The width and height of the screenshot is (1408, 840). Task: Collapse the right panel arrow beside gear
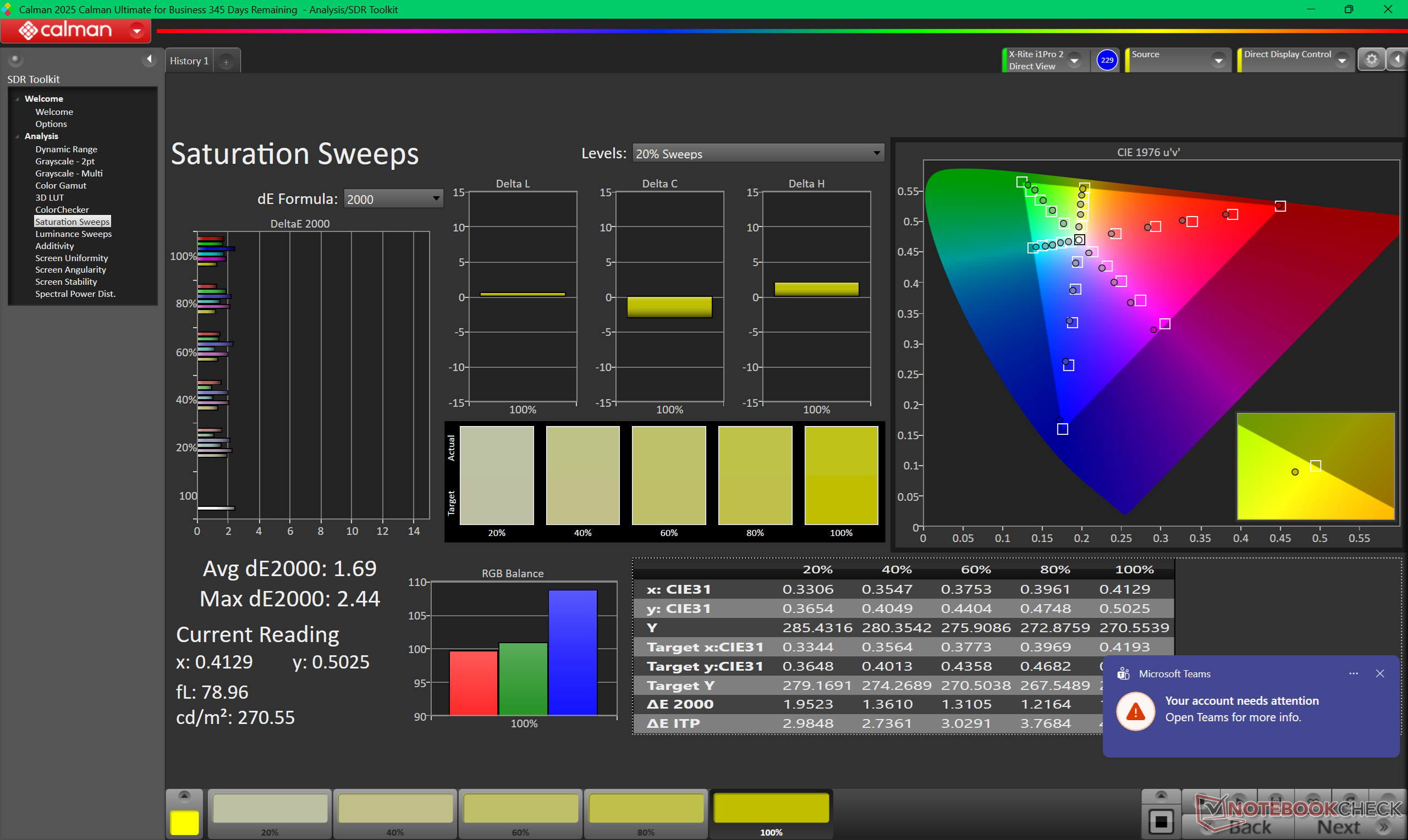[1397, 59]
